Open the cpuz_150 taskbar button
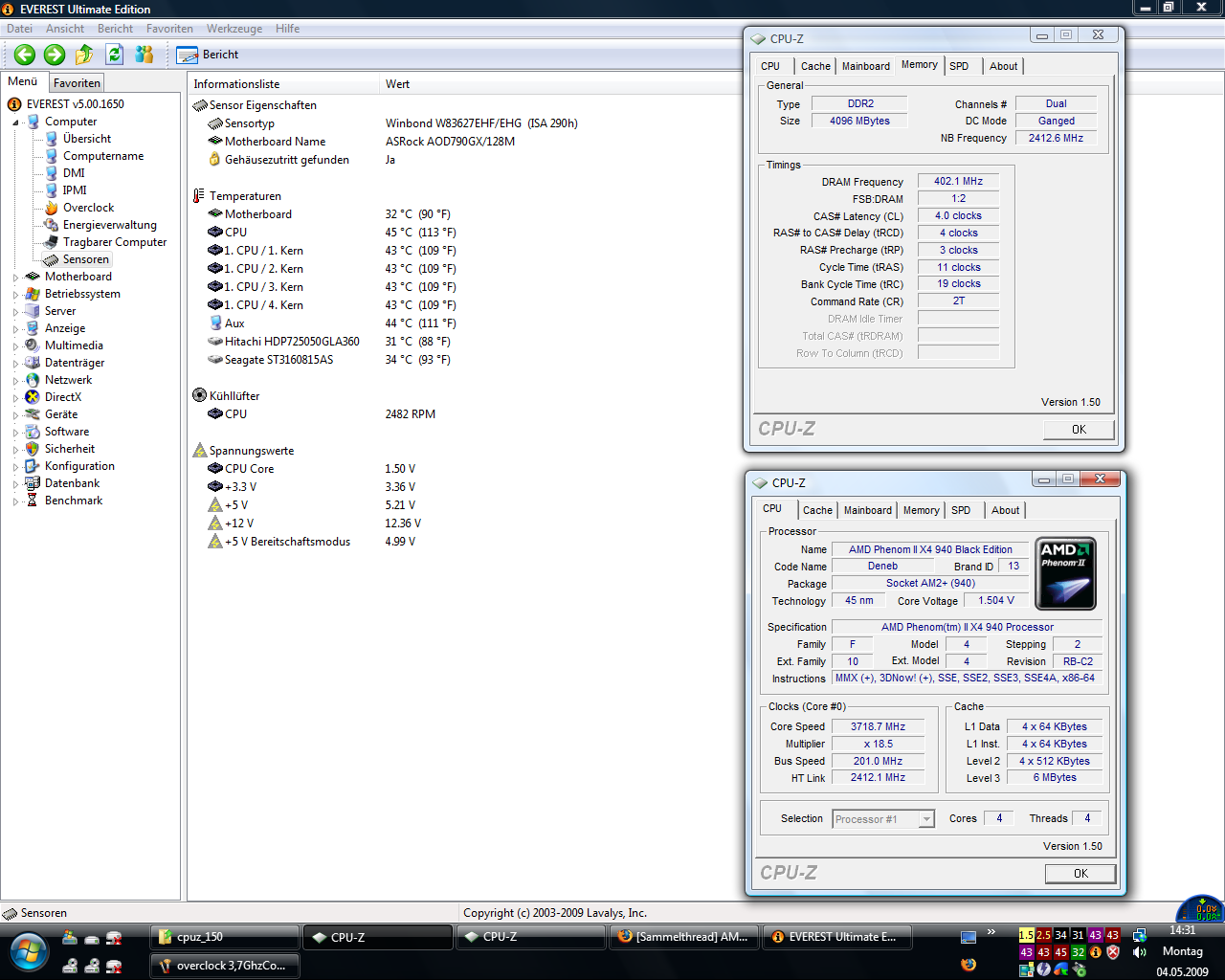 pos(225,937)
